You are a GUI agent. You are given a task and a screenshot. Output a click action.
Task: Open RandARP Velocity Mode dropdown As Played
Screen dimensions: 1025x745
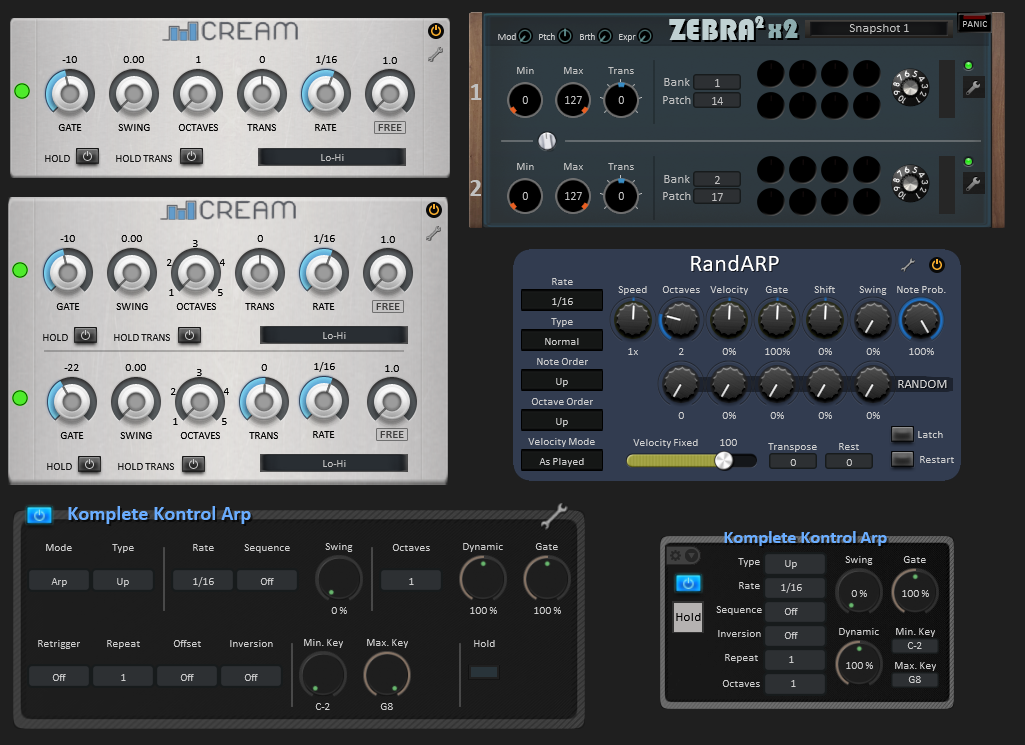tap(562, 461)
